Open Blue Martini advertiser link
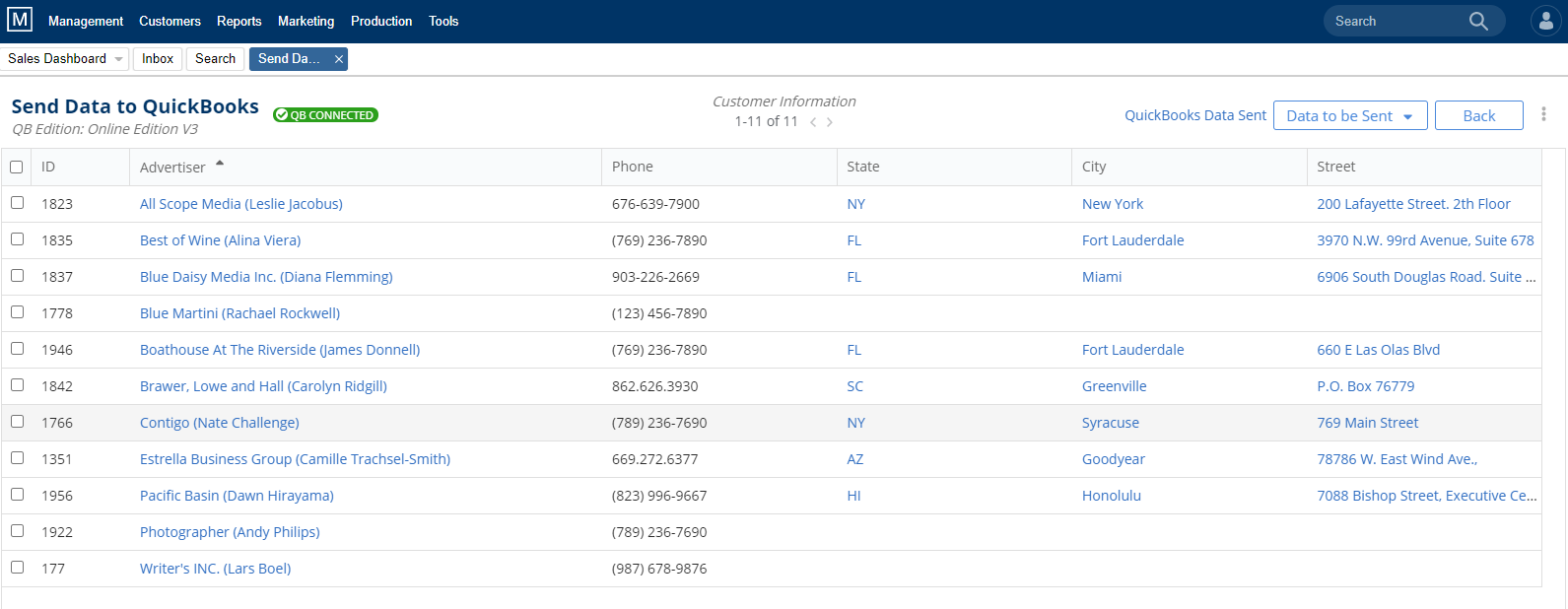The width and height of the screenshot is (1568, 609). click(239, 313)
